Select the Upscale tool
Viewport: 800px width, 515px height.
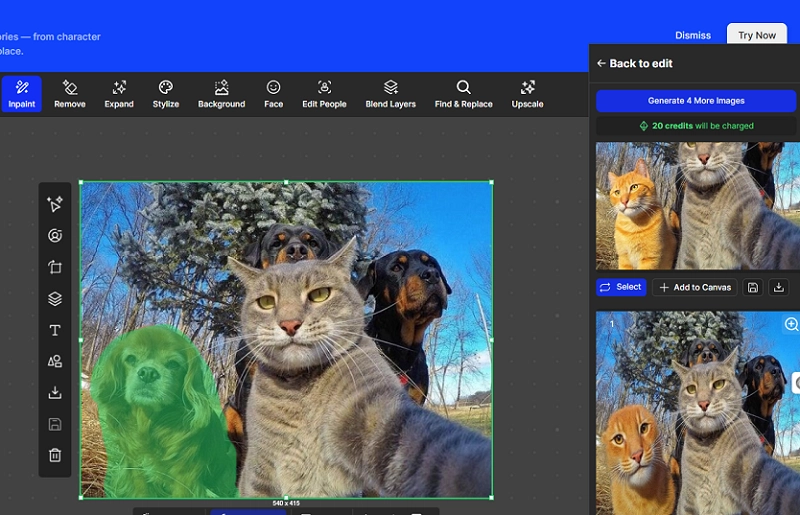(527, 94)
